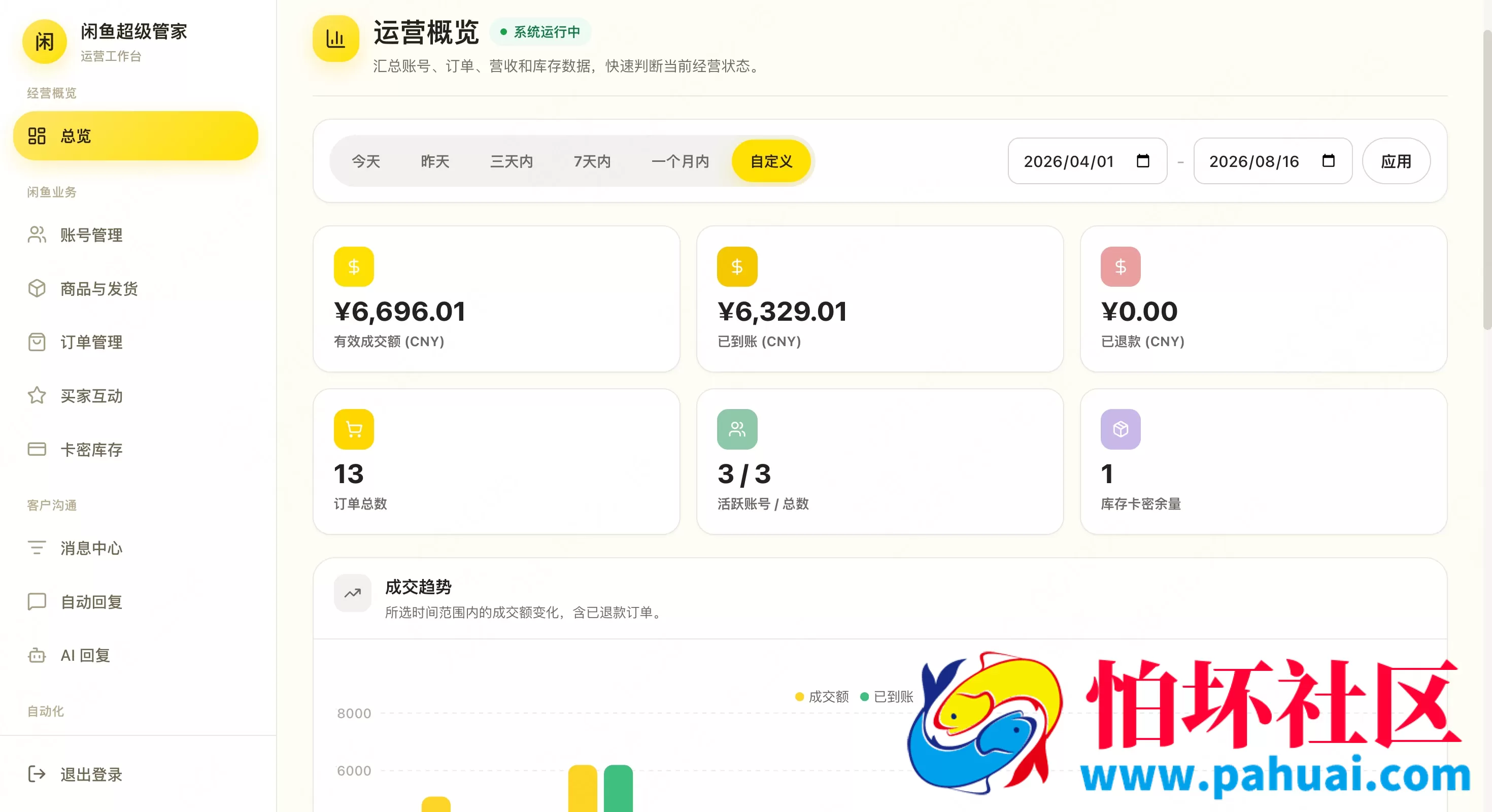Click the 自动回复 chat bubble icon
Screen dimensions: 1492x812
click(37, 602)
